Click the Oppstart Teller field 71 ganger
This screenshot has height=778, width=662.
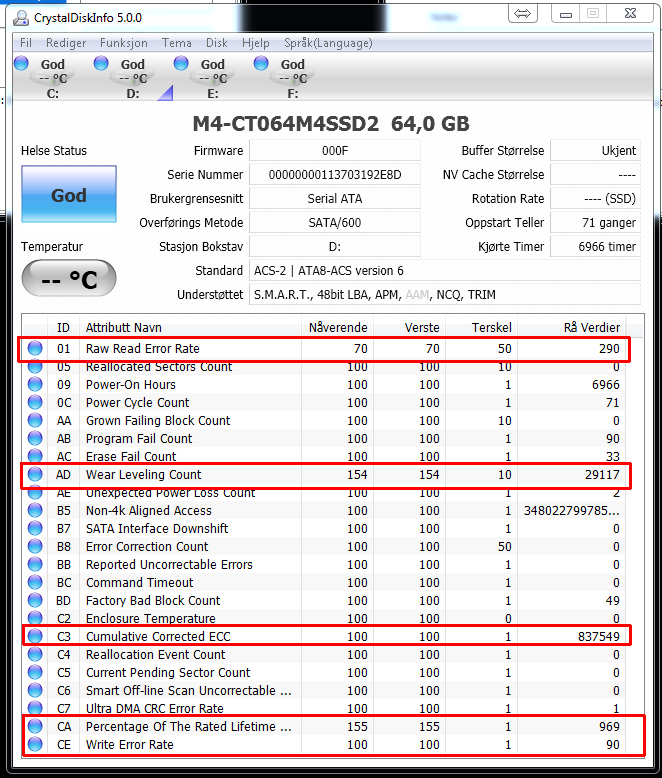[596, 223]
